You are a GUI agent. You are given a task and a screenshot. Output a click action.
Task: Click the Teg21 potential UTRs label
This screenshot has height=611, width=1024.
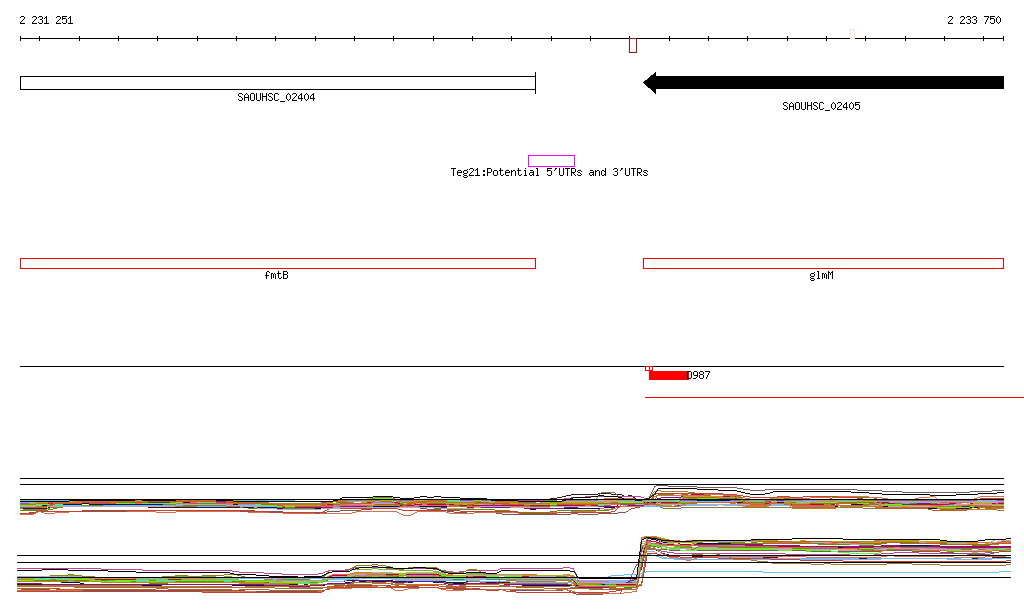click(x=549, y=172)
